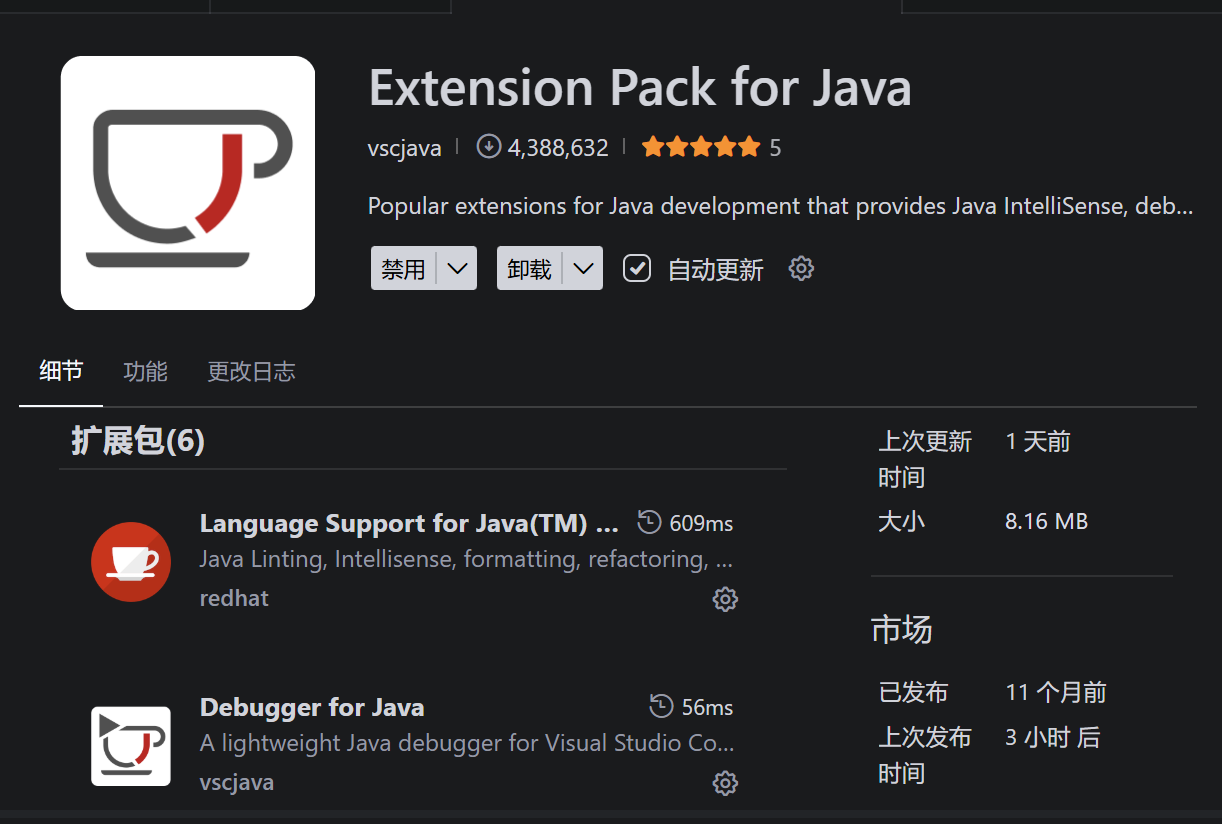Click the 4,388,632 install count
1222x824 pixels.
[x=558, y=148]
